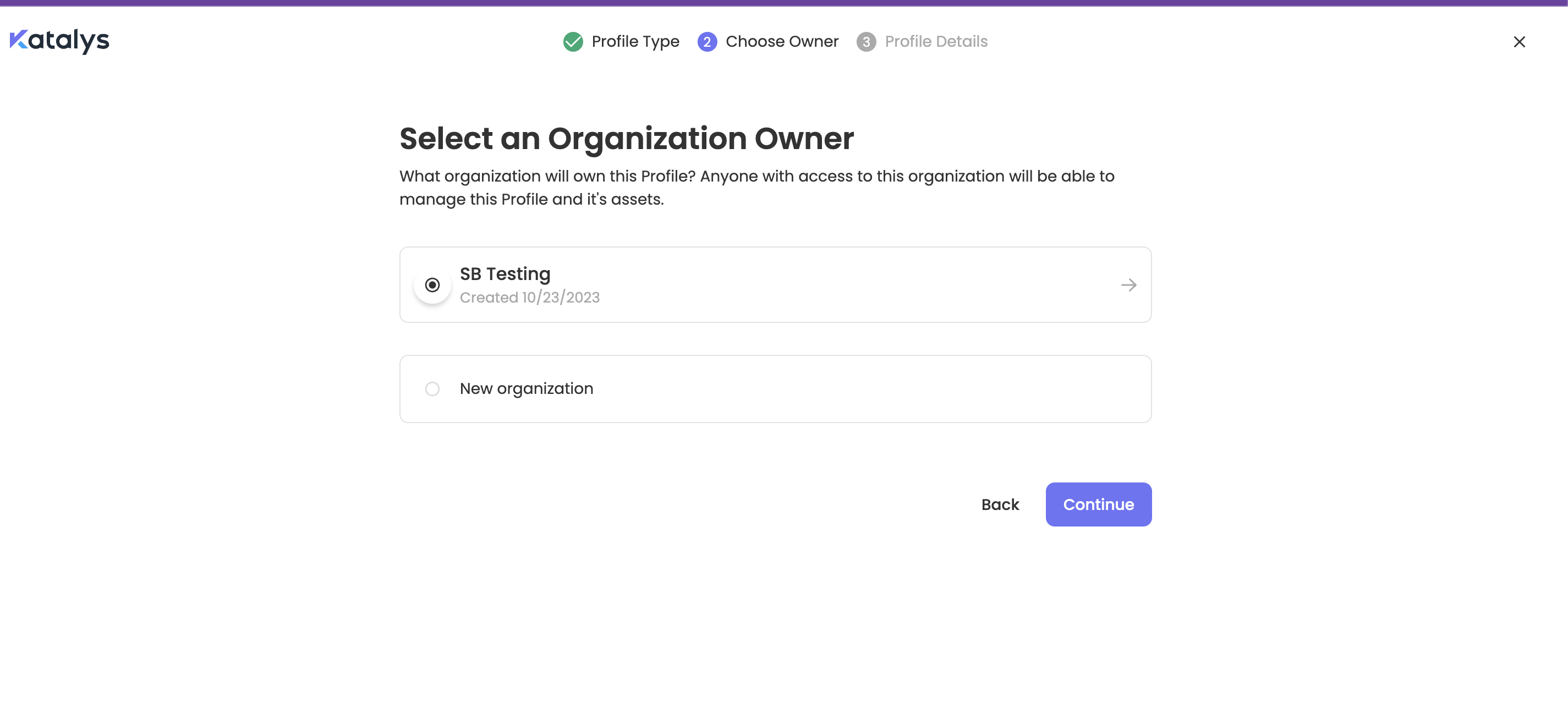Click the Profile Details step label
The width and height of the screenshot is (1568, 713).
pyautogui.click(x=935, y=41)
